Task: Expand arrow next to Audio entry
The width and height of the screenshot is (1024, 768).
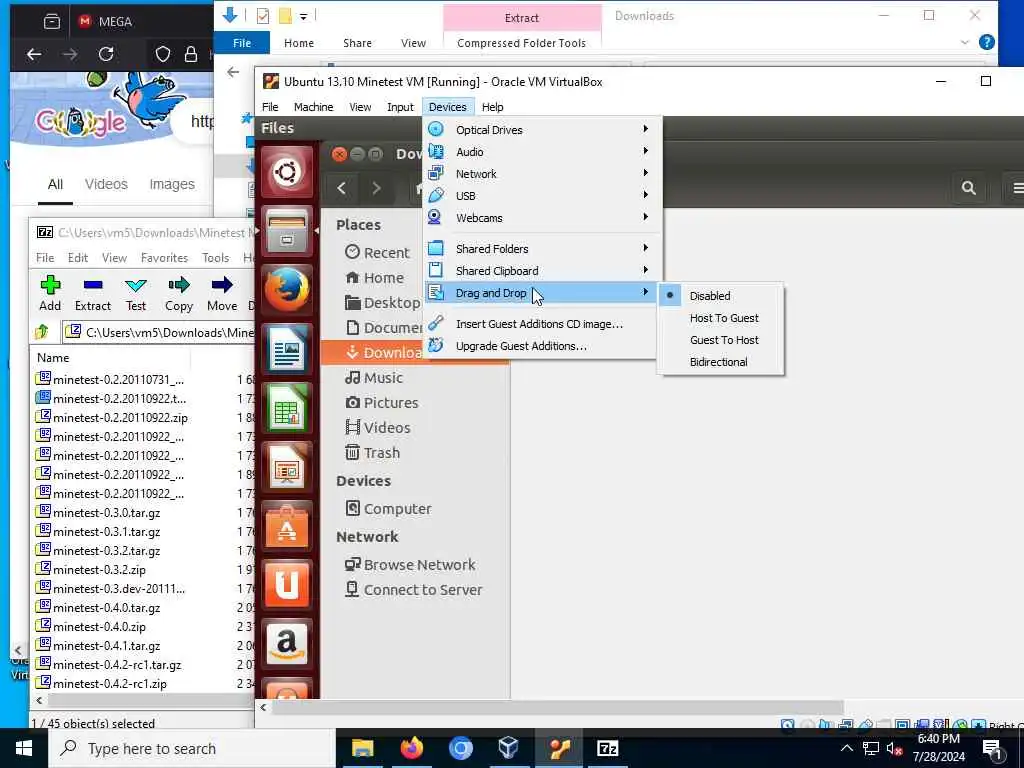Action: (645, 151)
